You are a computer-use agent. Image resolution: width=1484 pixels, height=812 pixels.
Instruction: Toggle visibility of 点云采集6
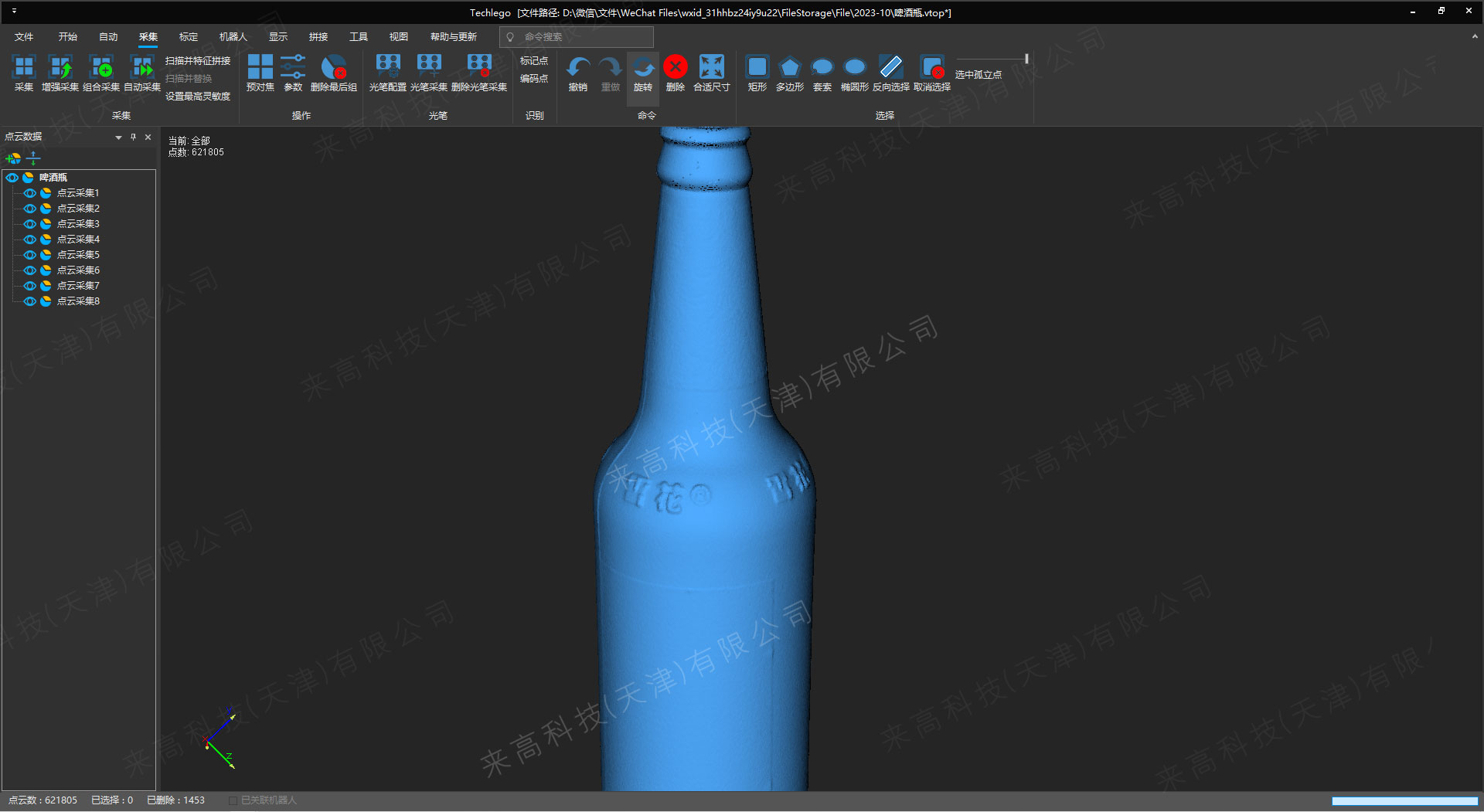(x=29, y=270)
